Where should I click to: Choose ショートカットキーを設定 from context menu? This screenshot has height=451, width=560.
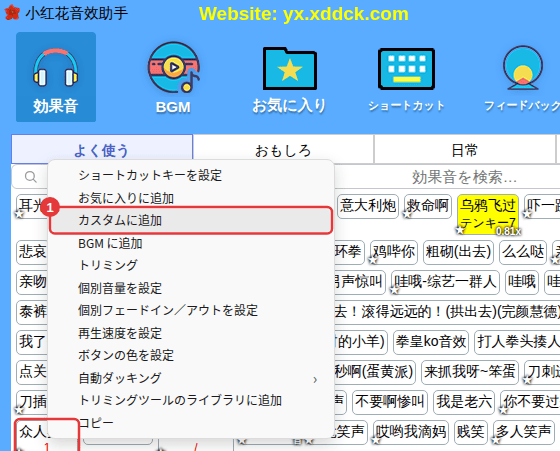click(x=191, y=175)
